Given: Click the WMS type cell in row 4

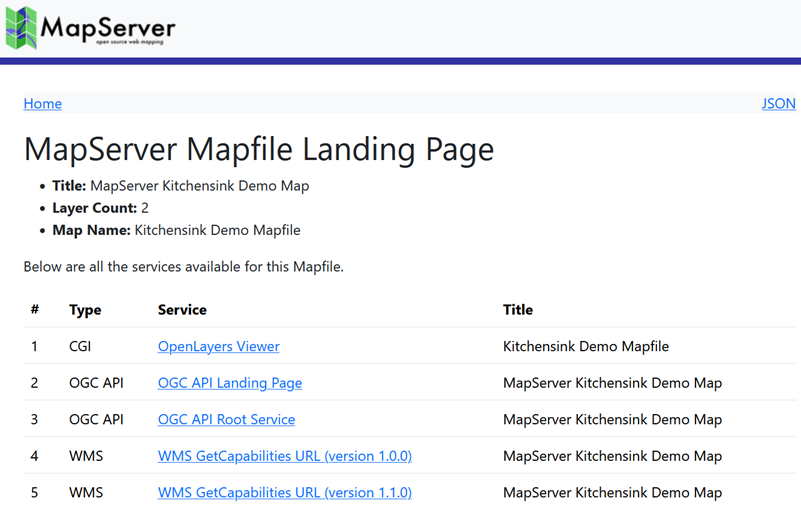Looking at the screenshot, I should point(85,456).
